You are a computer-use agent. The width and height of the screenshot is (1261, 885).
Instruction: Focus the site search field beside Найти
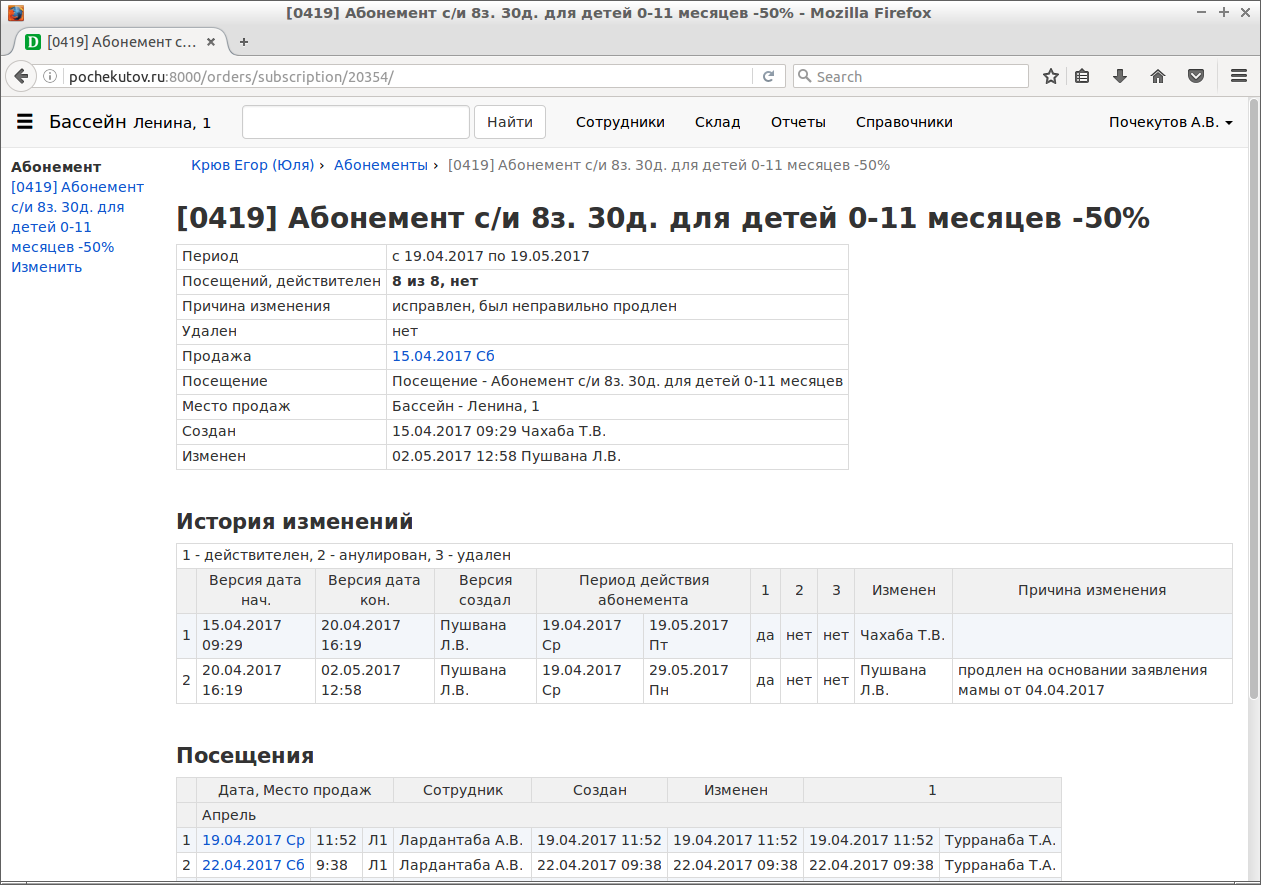click(356, 122)
